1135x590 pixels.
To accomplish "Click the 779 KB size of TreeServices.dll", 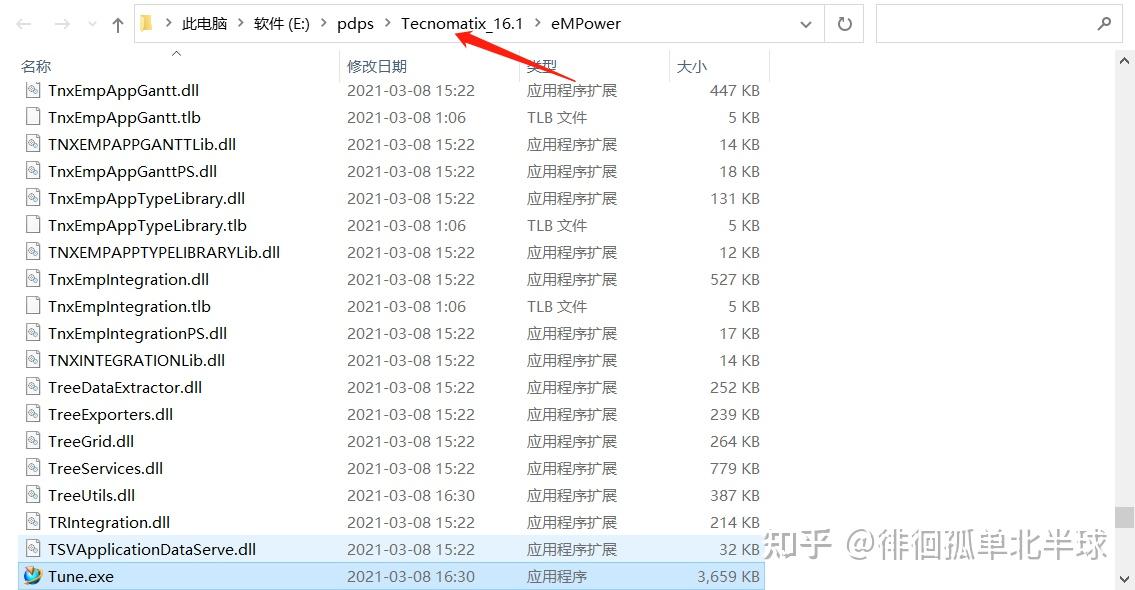I will pyautogui.click(x=735, y=469).
